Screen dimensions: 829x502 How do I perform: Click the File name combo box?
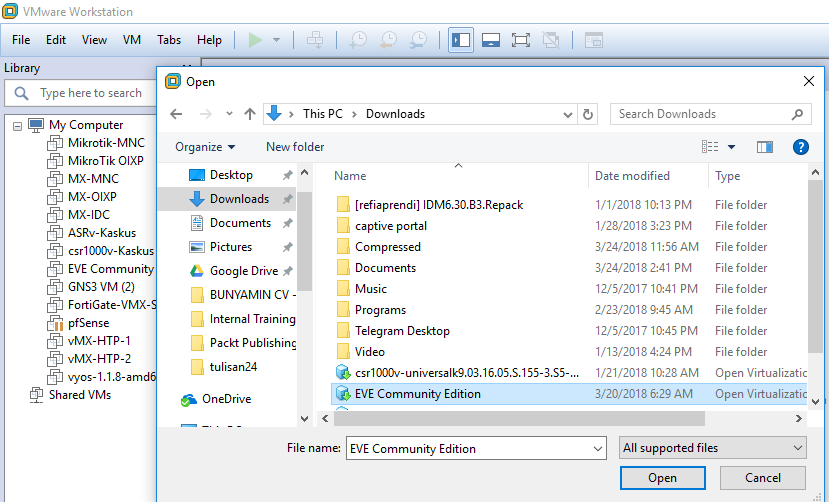476,449
